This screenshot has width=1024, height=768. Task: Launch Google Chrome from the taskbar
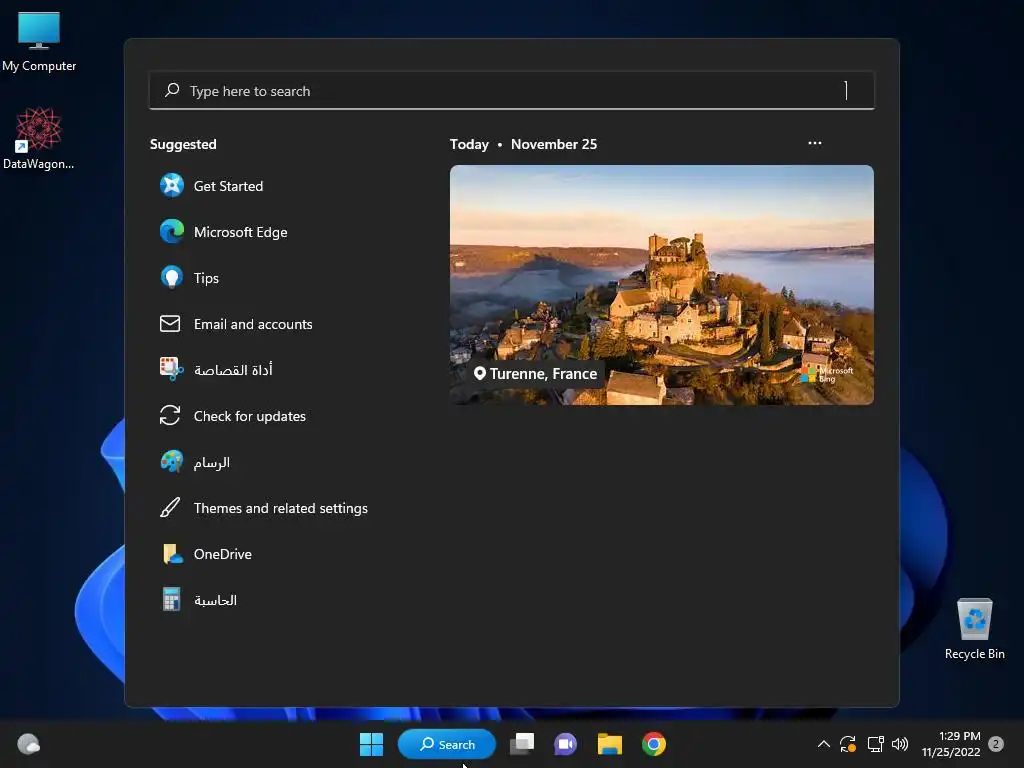(654, 744)
